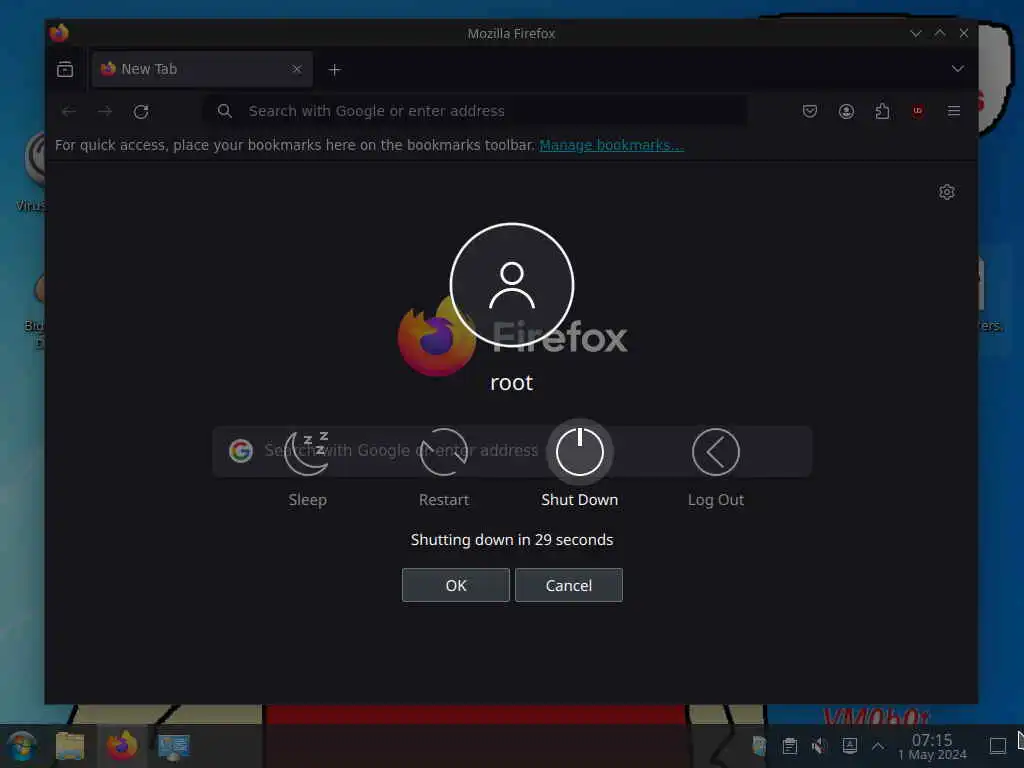Open the application launcher start button

pos(22,746)
